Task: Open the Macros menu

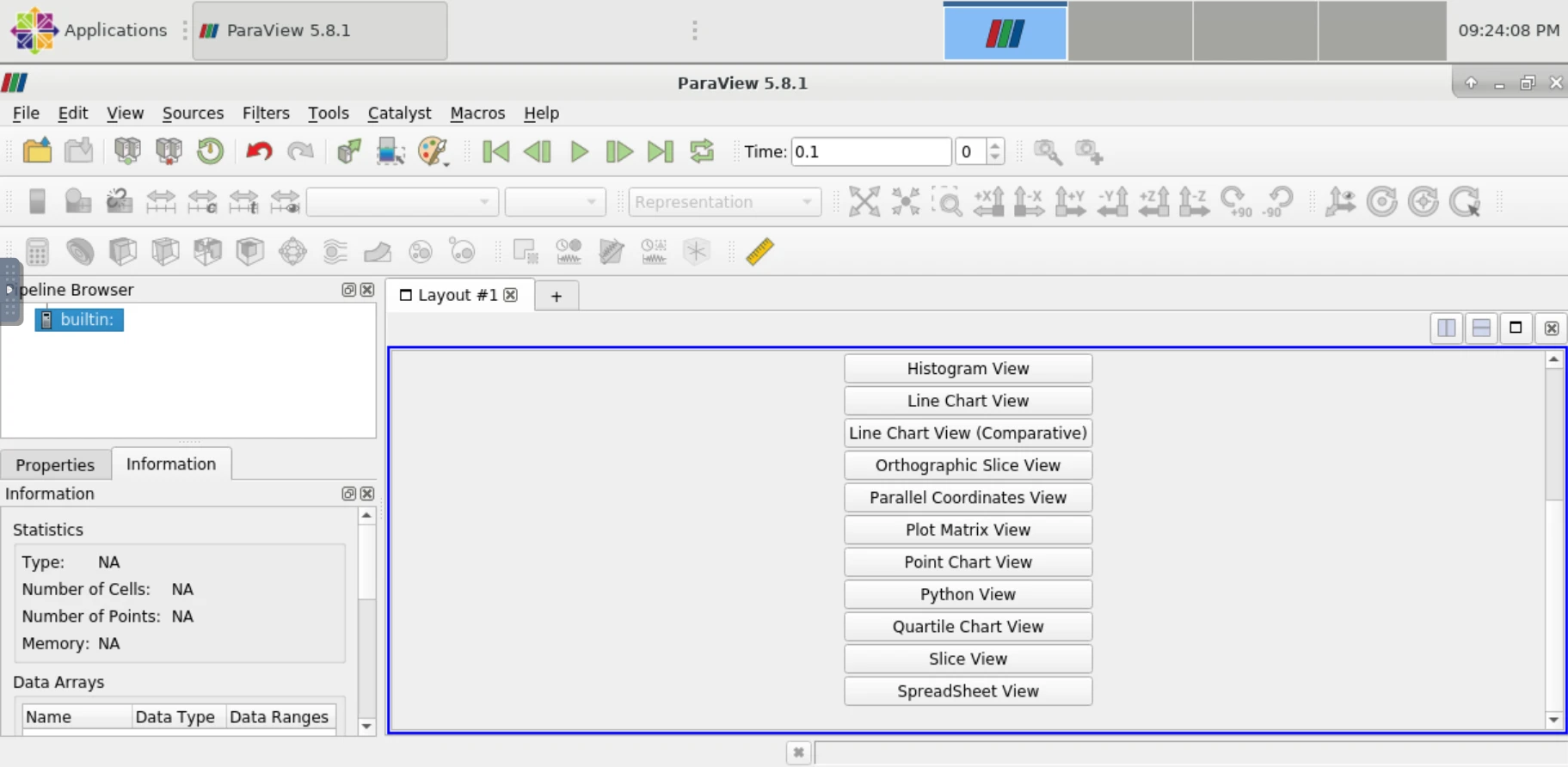Action: point(477,113)
